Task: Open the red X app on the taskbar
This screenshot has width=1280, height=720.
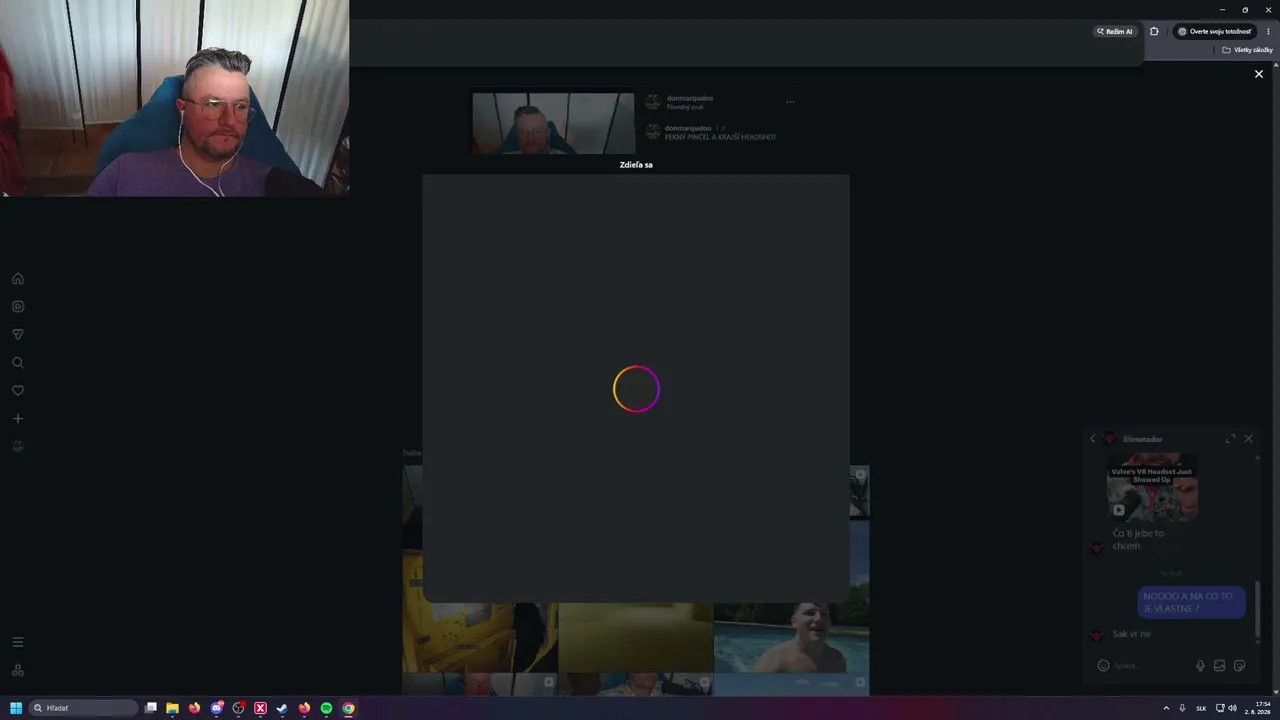Action: [x=260, y=708]
